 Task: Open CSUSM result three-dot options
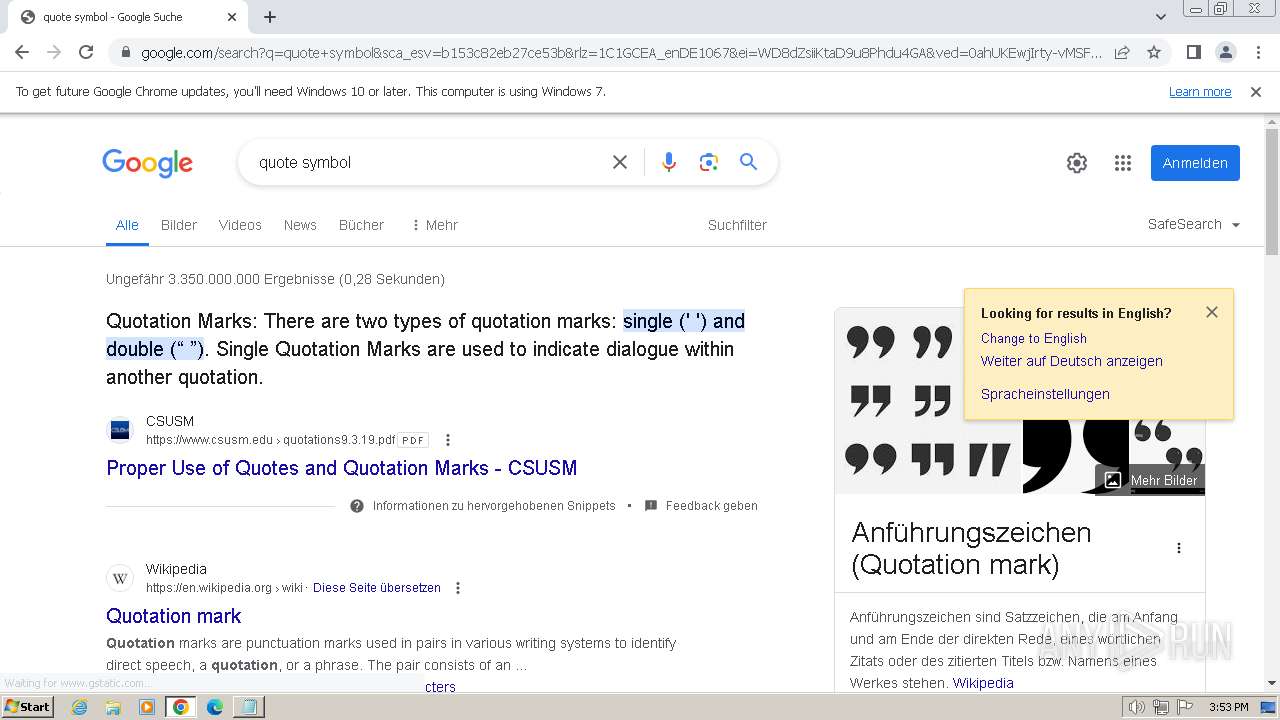(x=448, y=440)
